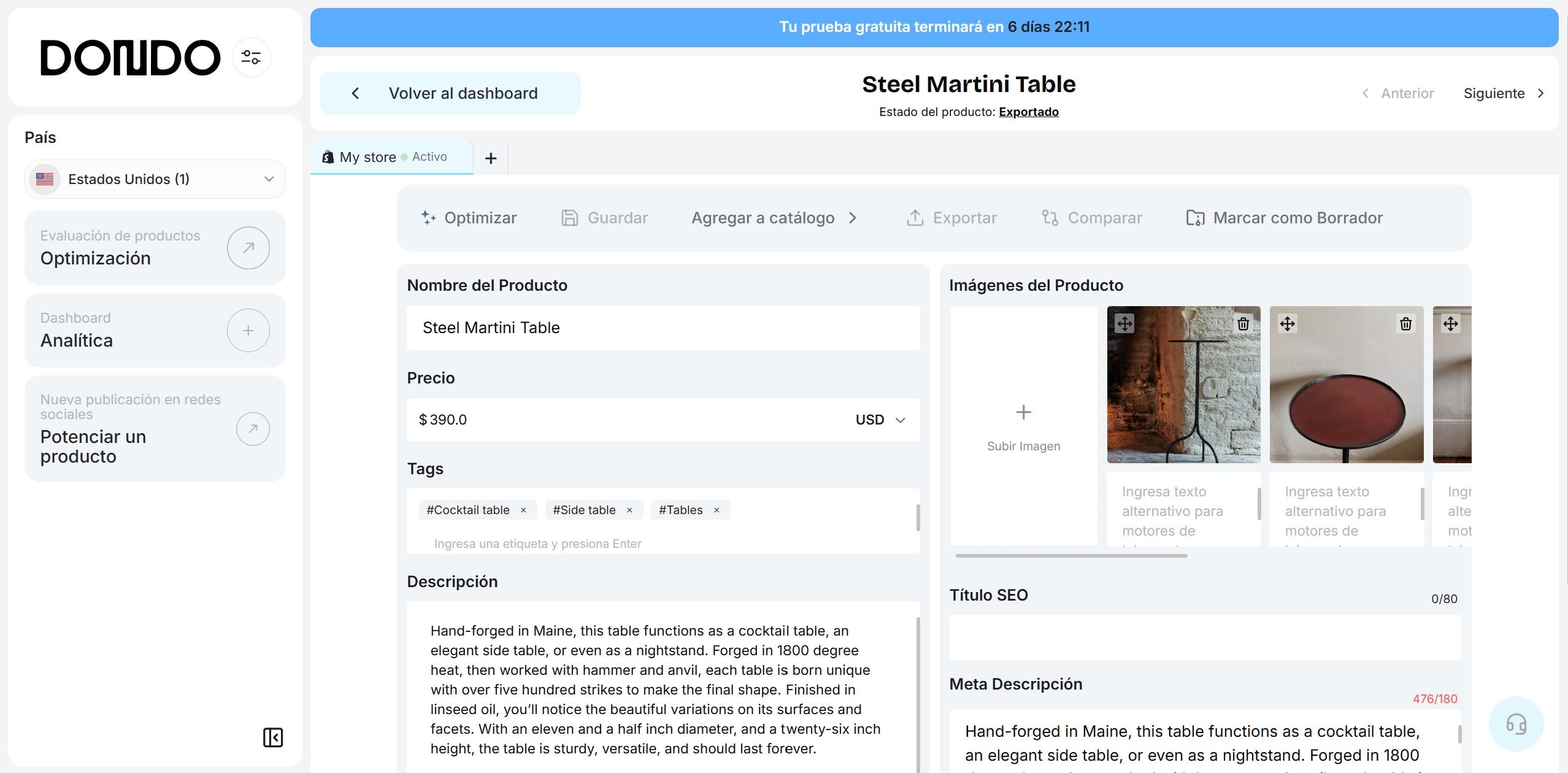This screenshot has height=773, width=1568.
Task: Remove the #Side table tag
Action: (629, 510)
